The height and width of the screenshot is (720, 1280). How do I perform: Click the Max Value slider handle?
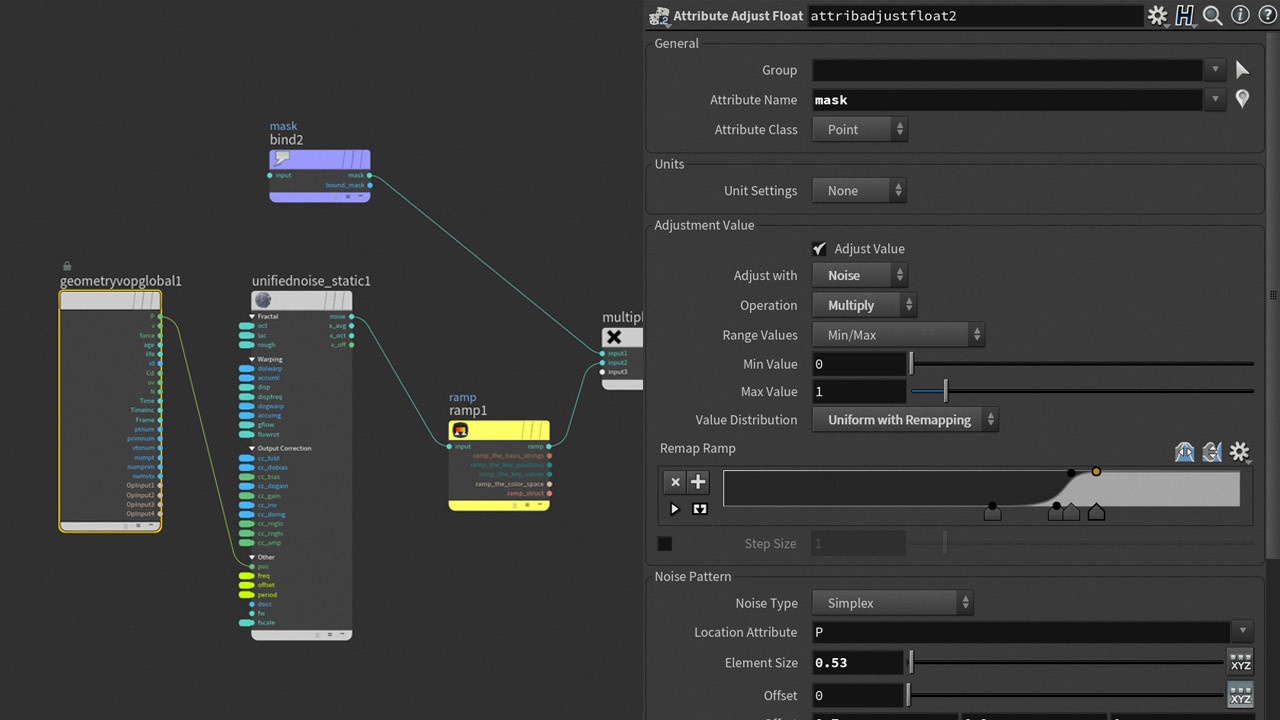[945, 392]
